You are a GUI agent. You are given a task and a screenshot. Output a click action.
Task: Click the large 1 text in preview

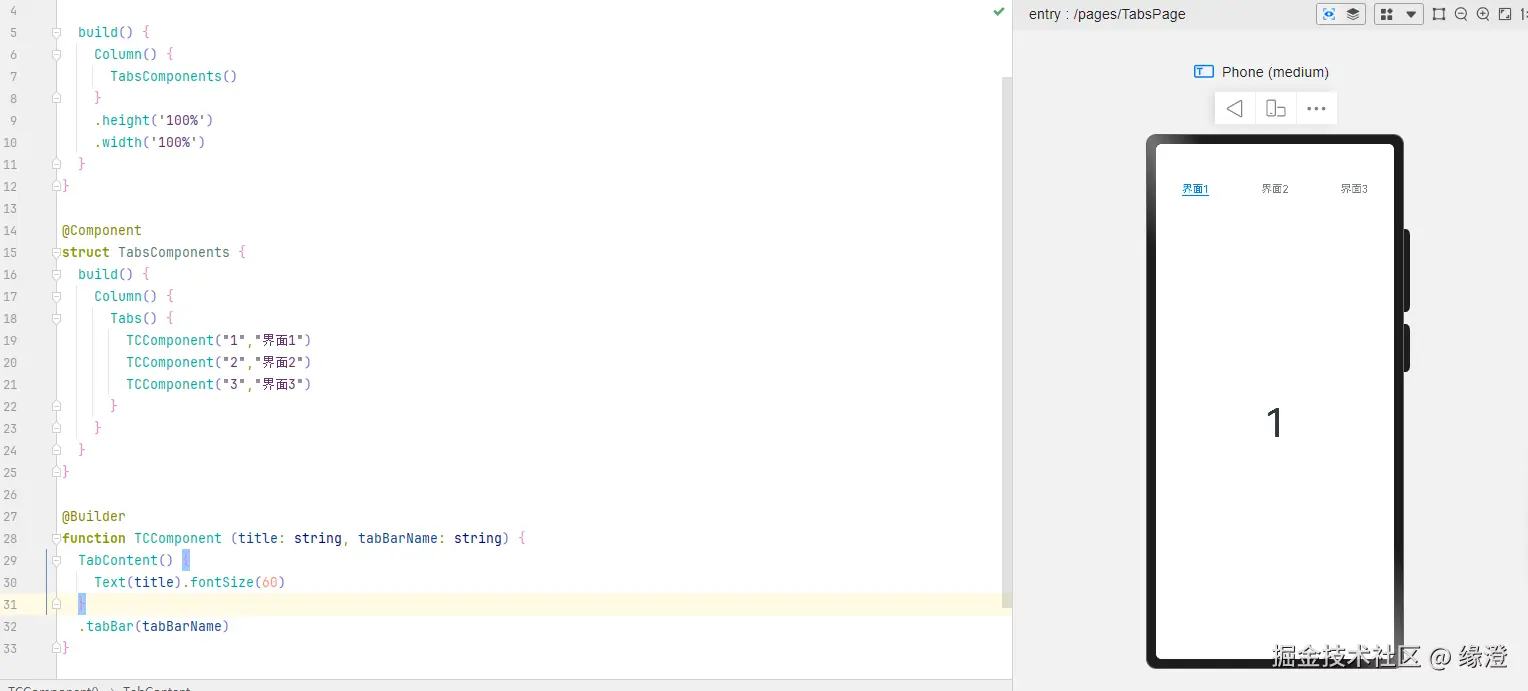point(1274,423)
